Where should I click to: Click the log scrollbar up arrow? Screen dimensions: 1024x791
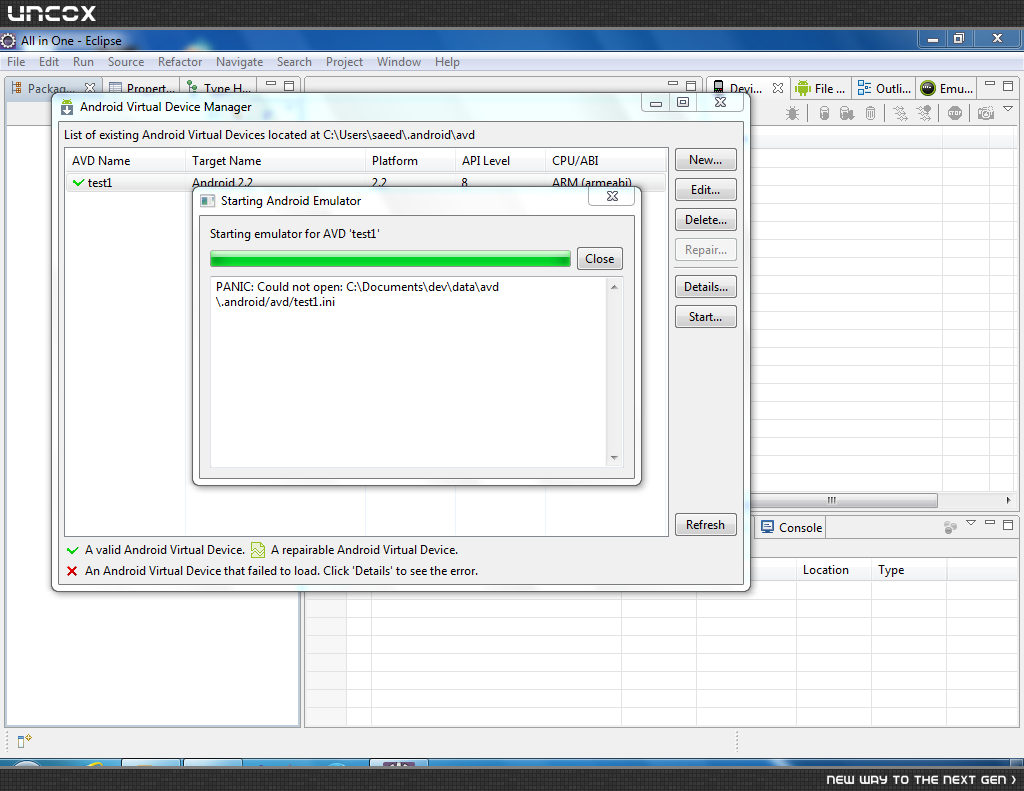[614, 287]
